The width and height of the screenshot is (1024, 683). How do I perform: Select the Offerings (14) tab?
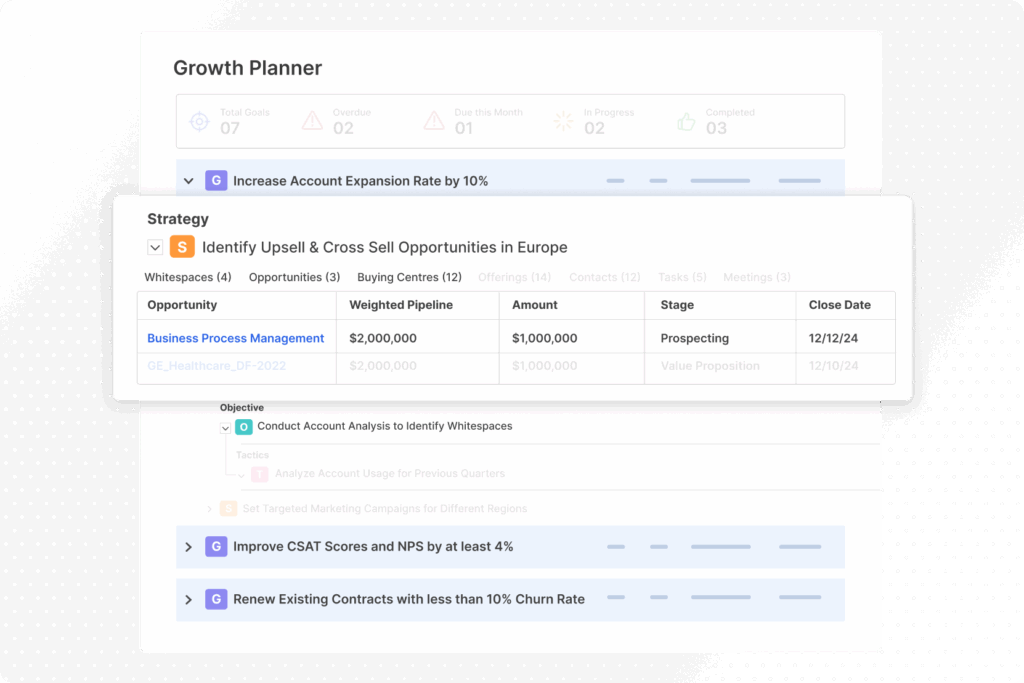click(515, 277)
